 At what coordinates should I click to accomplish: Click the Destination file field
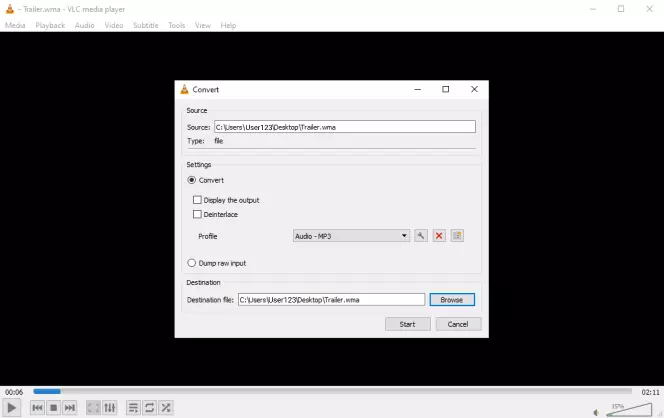[x=331, y=299]
